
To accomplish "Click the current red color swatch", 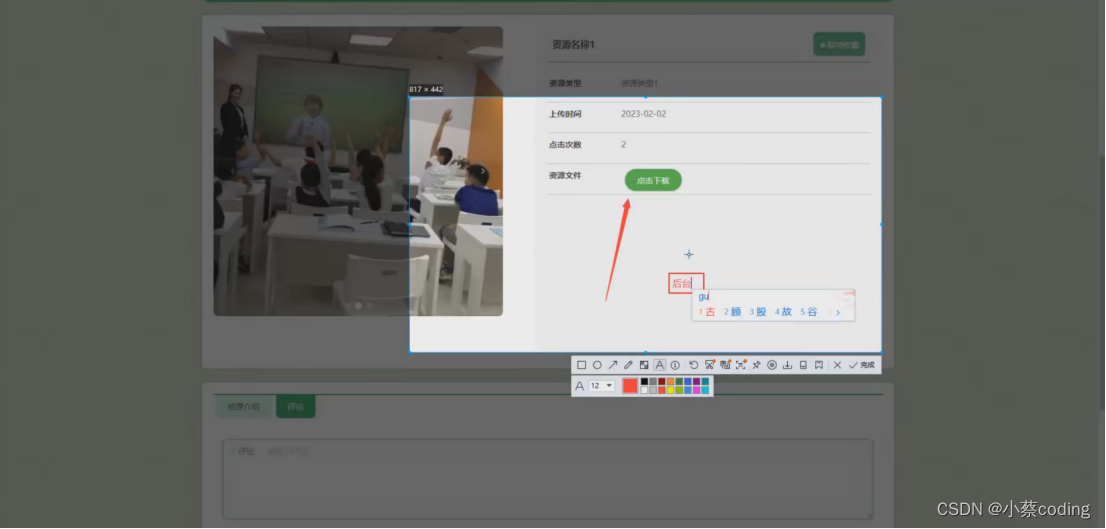I will pyautogui.click(x=630, y=386).
